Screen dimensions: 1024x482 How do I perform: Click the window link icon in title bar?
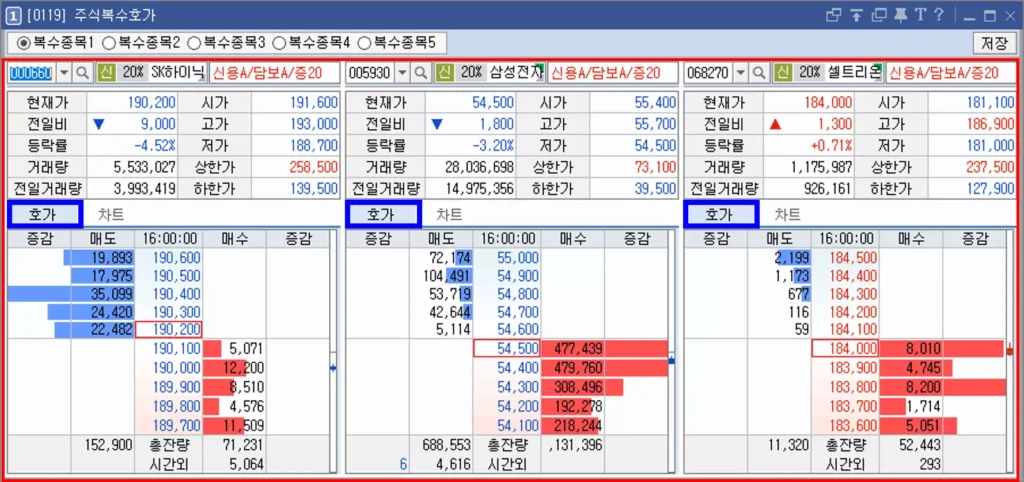(x=834, y=14)
